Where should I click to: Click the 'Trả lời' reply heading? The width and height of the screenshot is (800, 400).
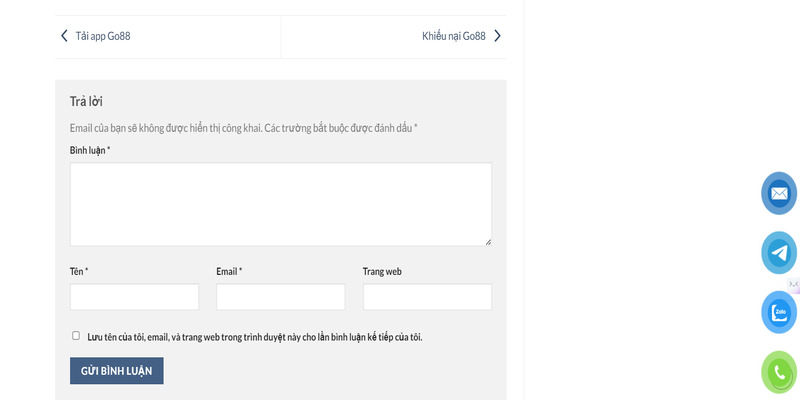(86, 101)
